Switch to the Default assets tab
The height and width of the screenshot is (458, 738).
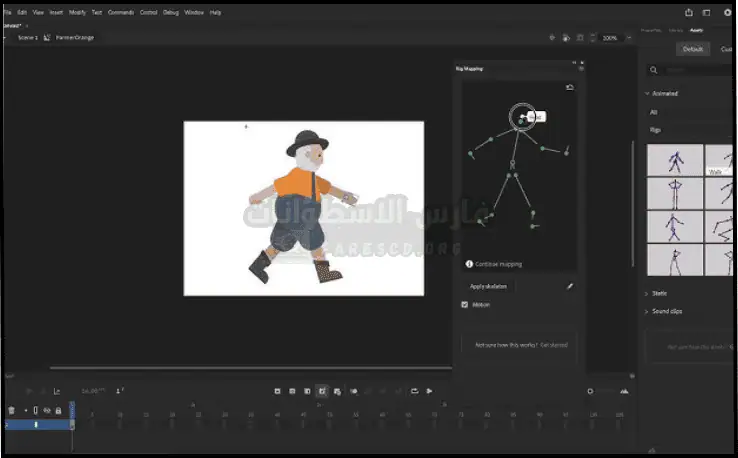tap(691, 48)
